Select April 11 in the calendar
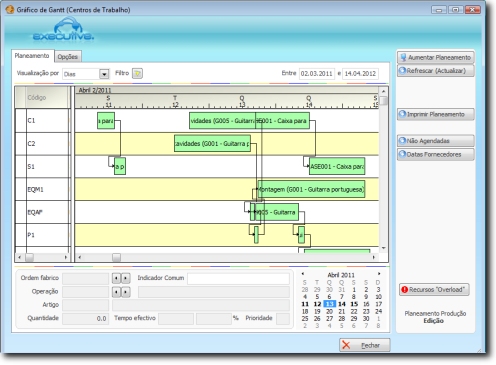496x365 pixels. 305,304
